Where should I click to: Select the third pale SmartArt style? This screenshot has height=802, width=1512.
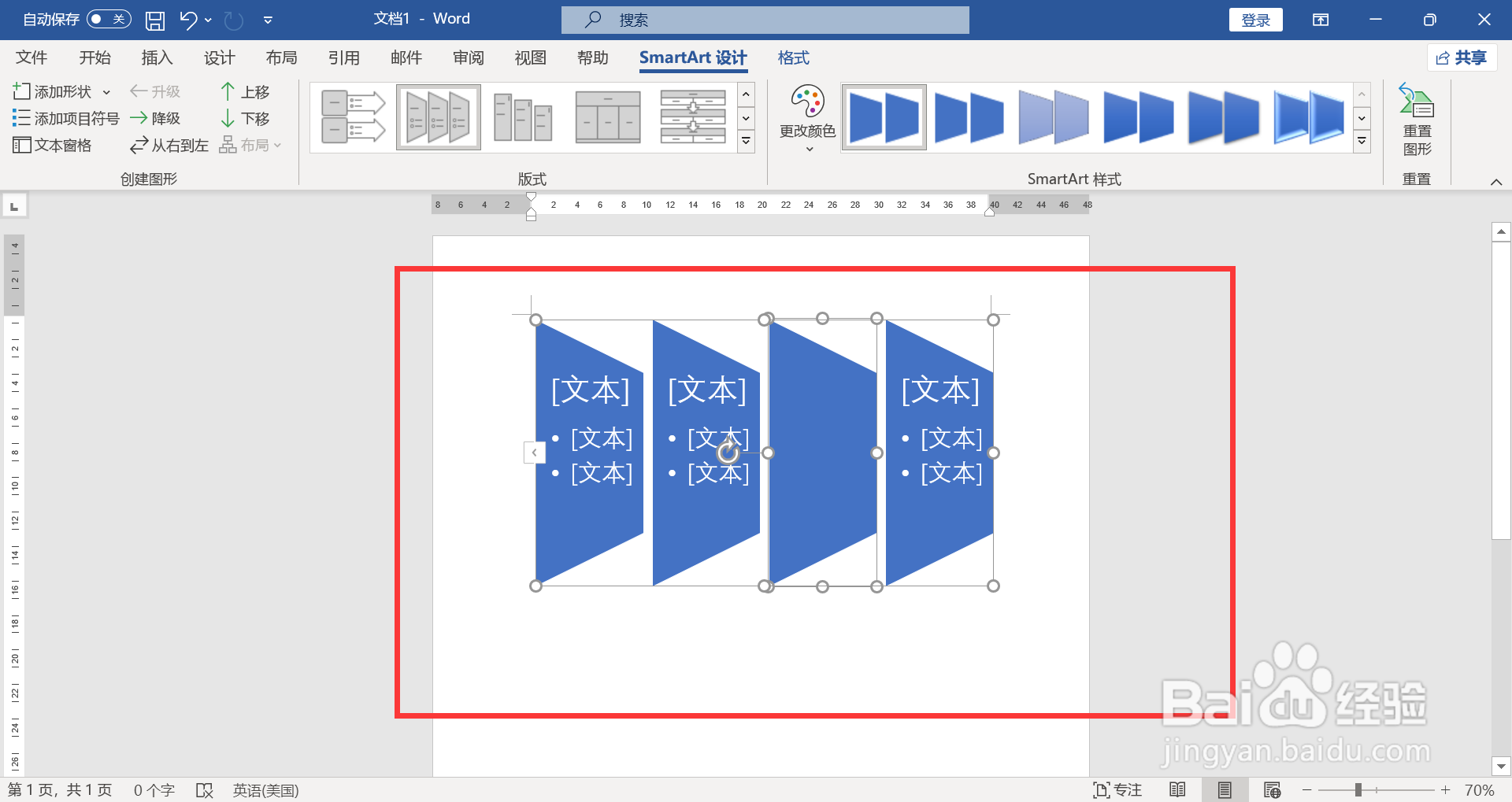1054,117
